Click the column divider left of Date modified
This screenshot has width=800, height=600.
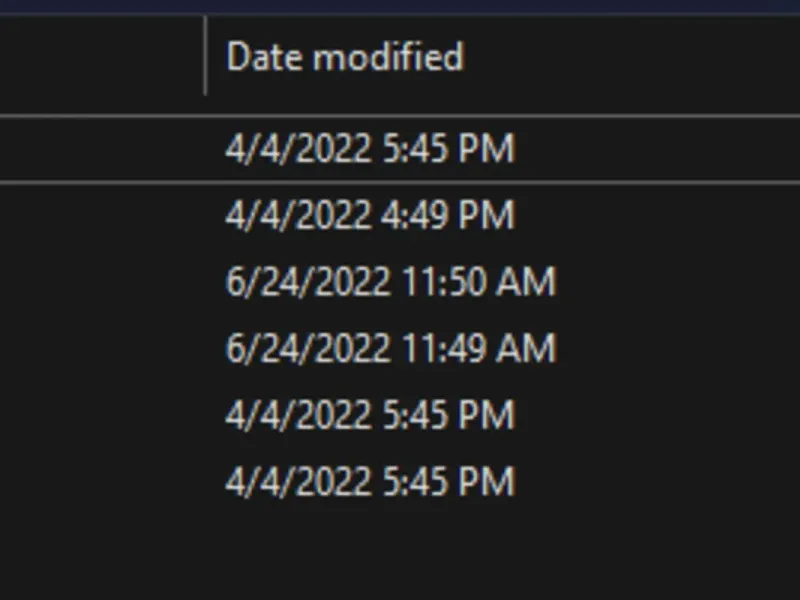205,57
